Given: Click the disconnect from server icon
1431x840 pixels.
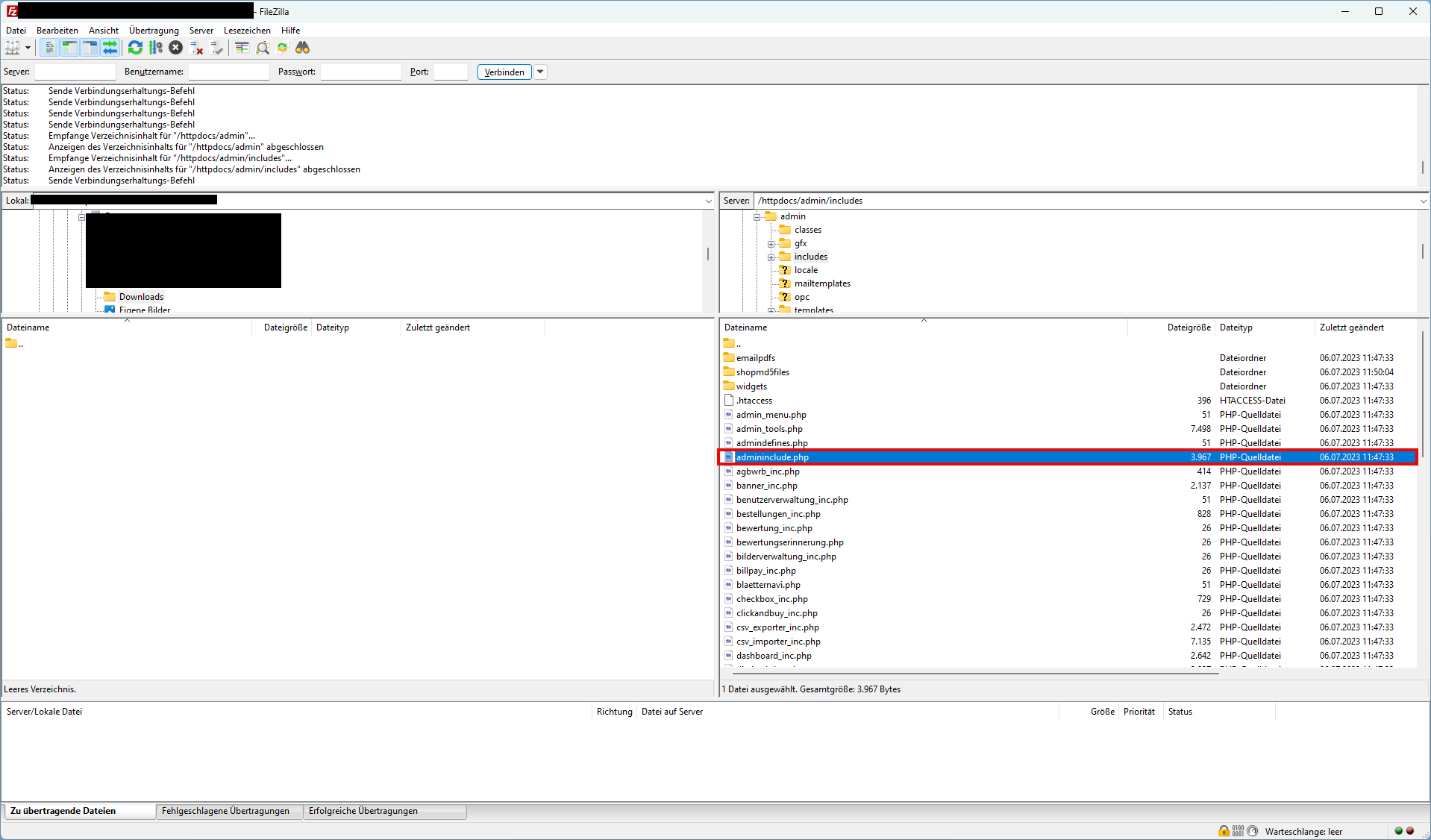Looking at the screenshot, I should coord(196,48).
